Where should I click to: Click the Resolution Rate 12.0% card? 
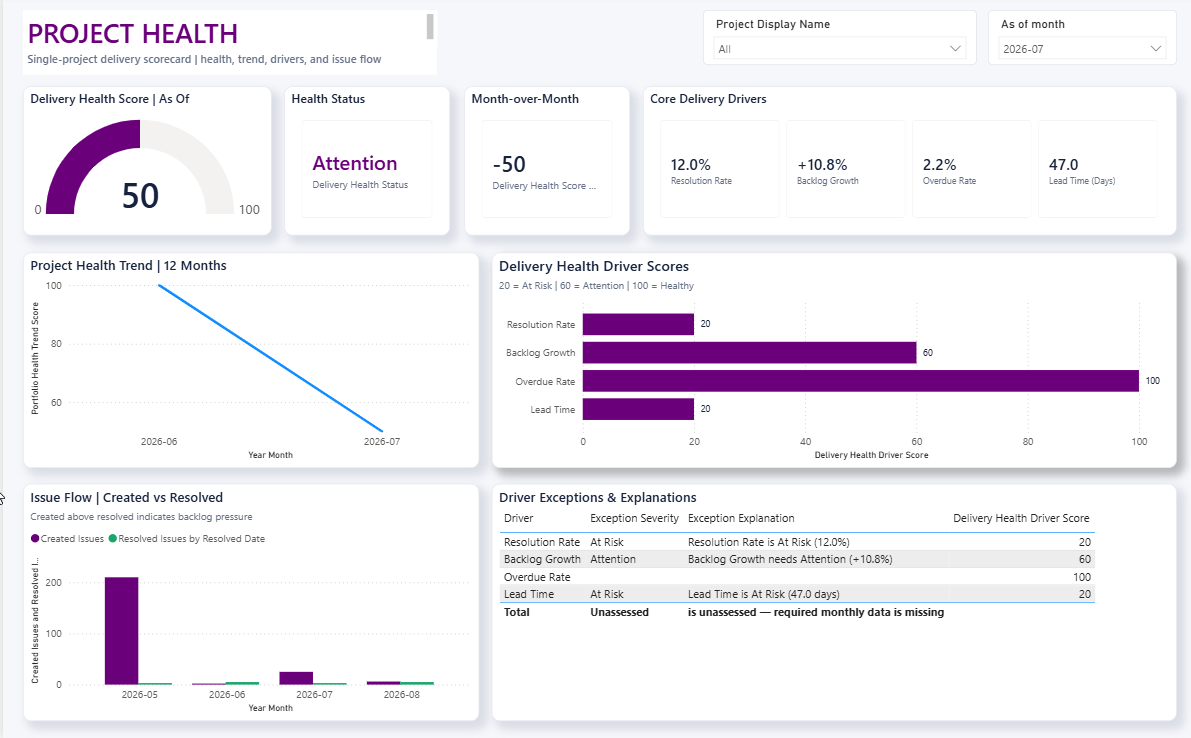tap(719, 169)
